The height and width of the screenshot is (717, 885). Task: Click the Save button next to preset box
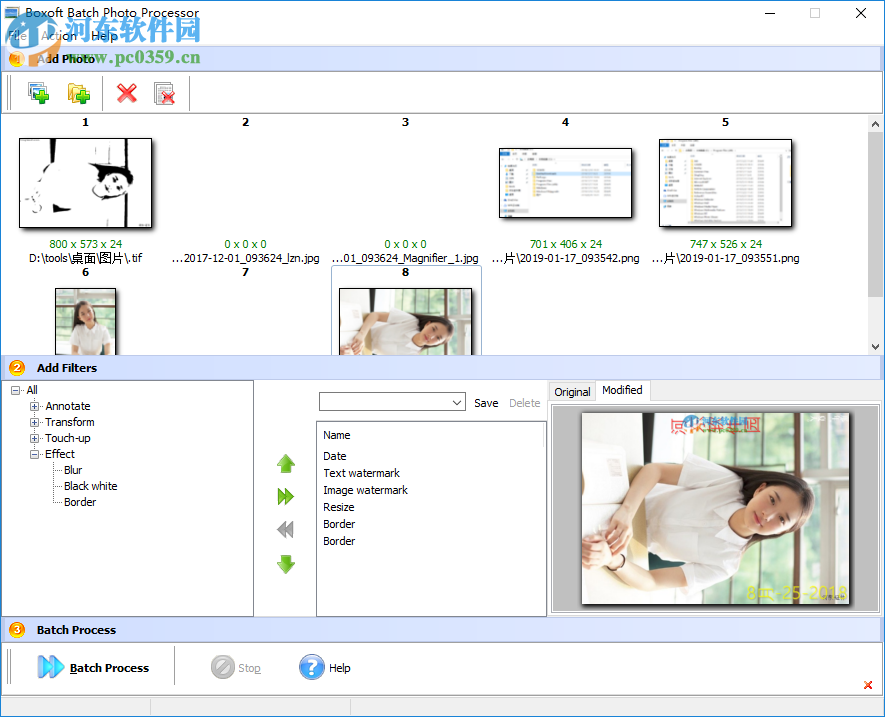point(486,403)
